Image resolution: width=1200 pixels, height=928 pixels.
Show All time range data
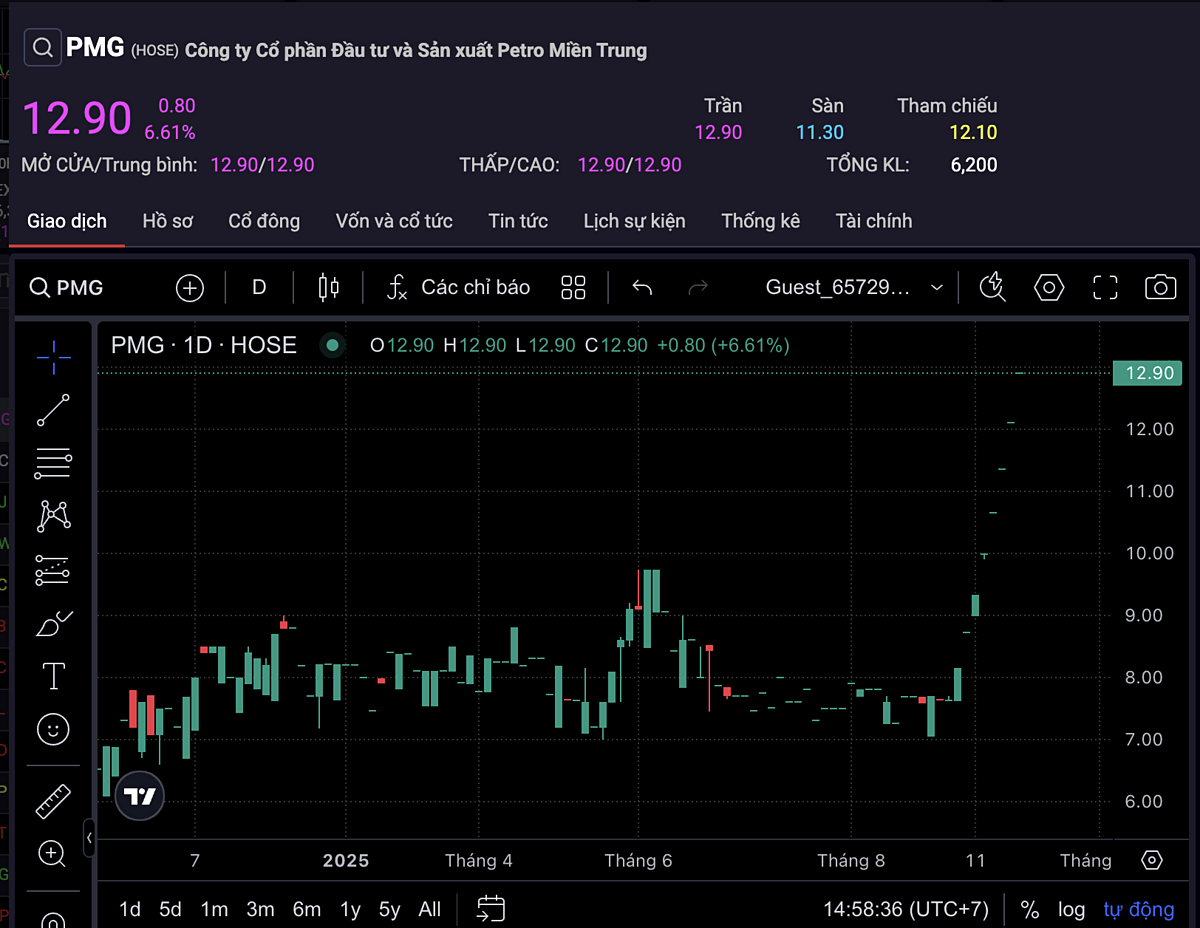tap(429, 909)
